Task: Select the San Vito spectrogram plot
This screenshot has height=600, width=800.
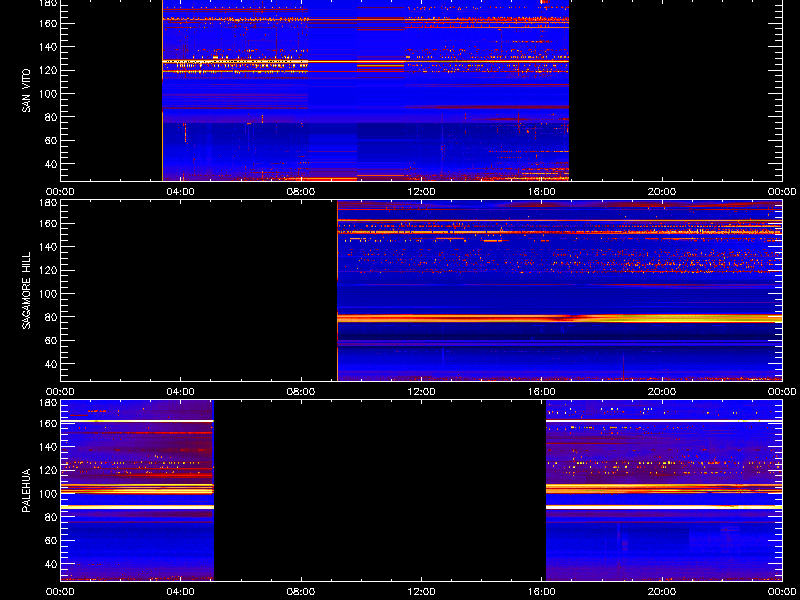Action: click(365, 90)
